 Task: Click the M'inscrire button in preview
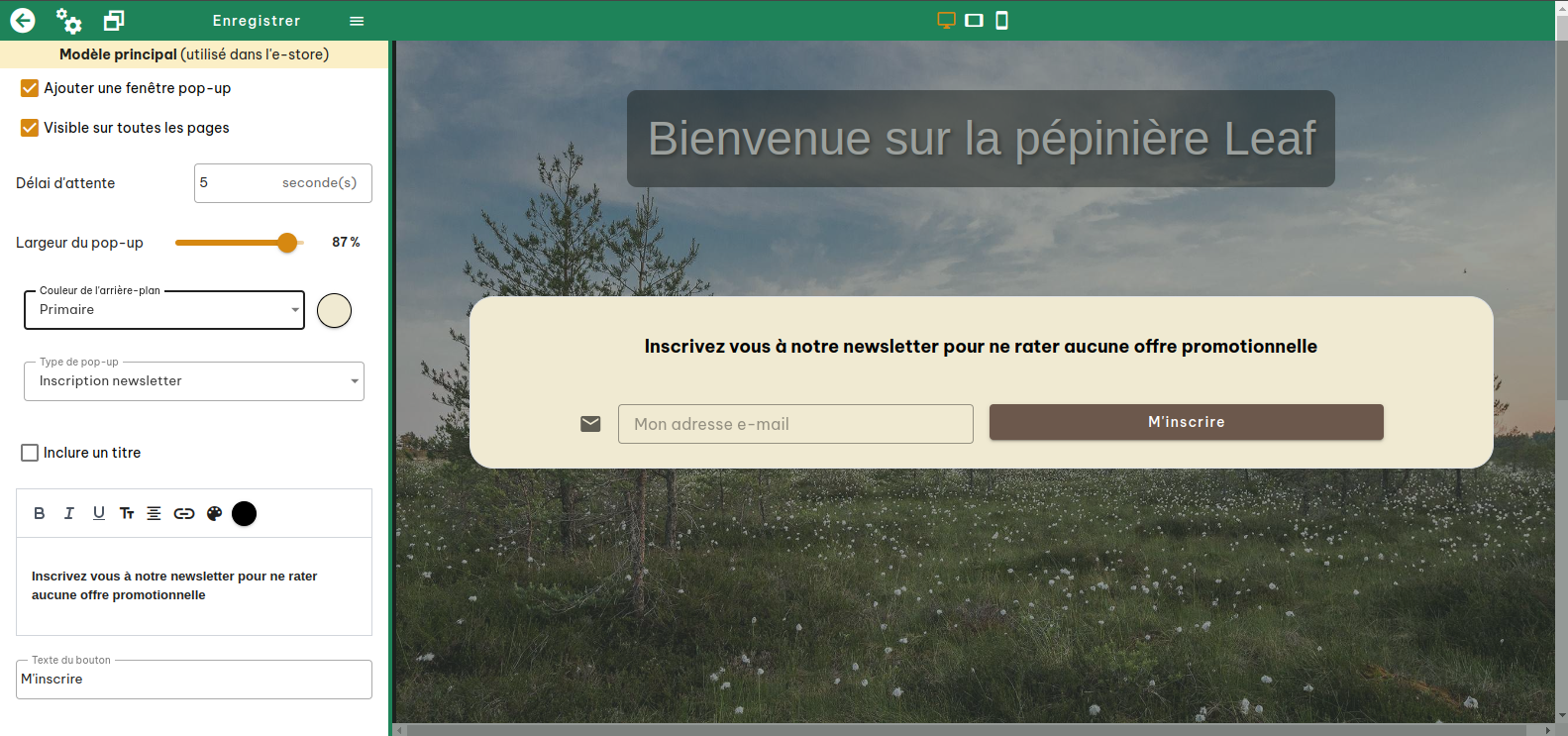point(1187,422)
